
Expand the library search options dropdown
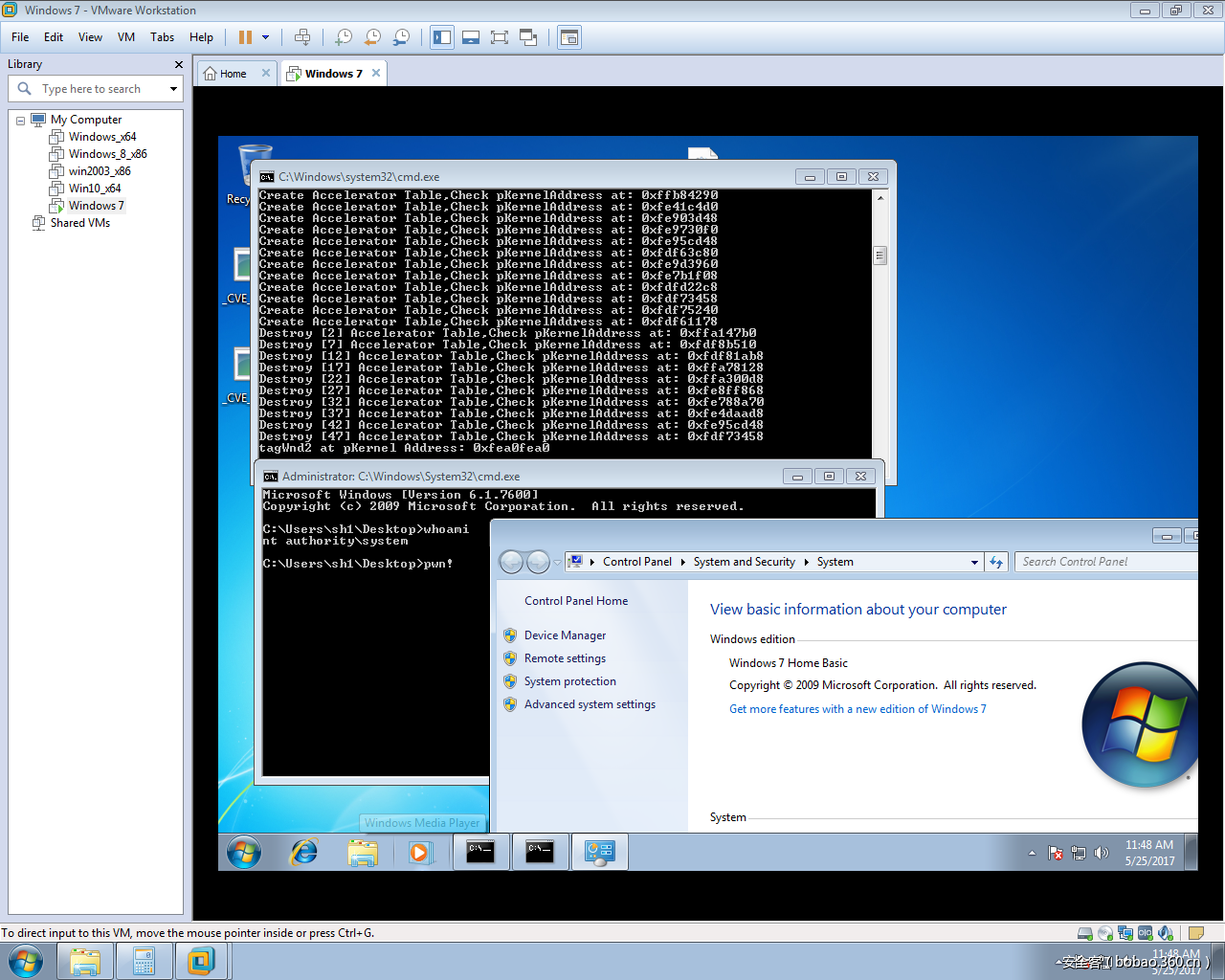coord(173,89)
